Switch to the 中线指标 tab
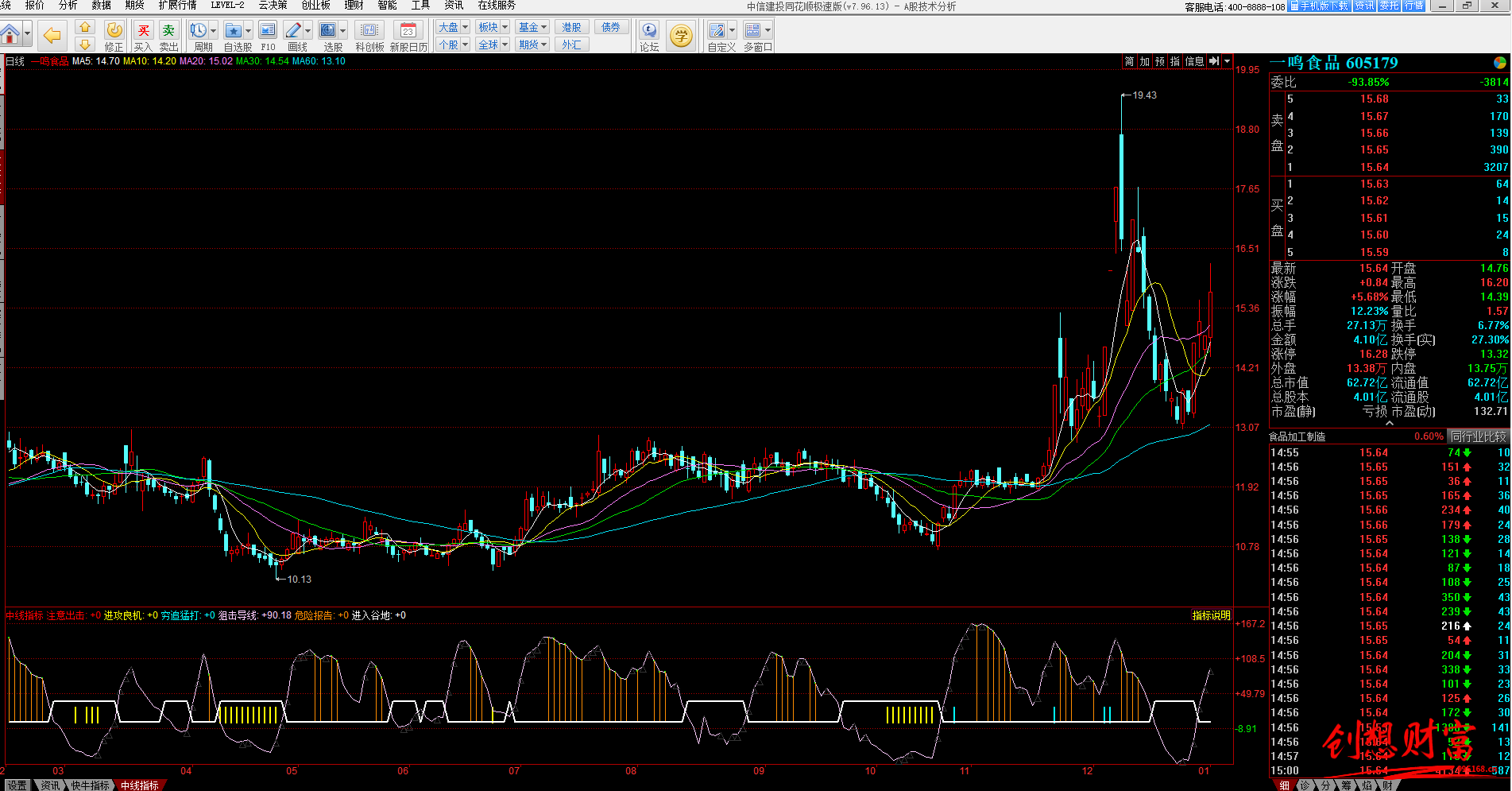This screenshot has width=1512, height=791. [x=140, y=785]
